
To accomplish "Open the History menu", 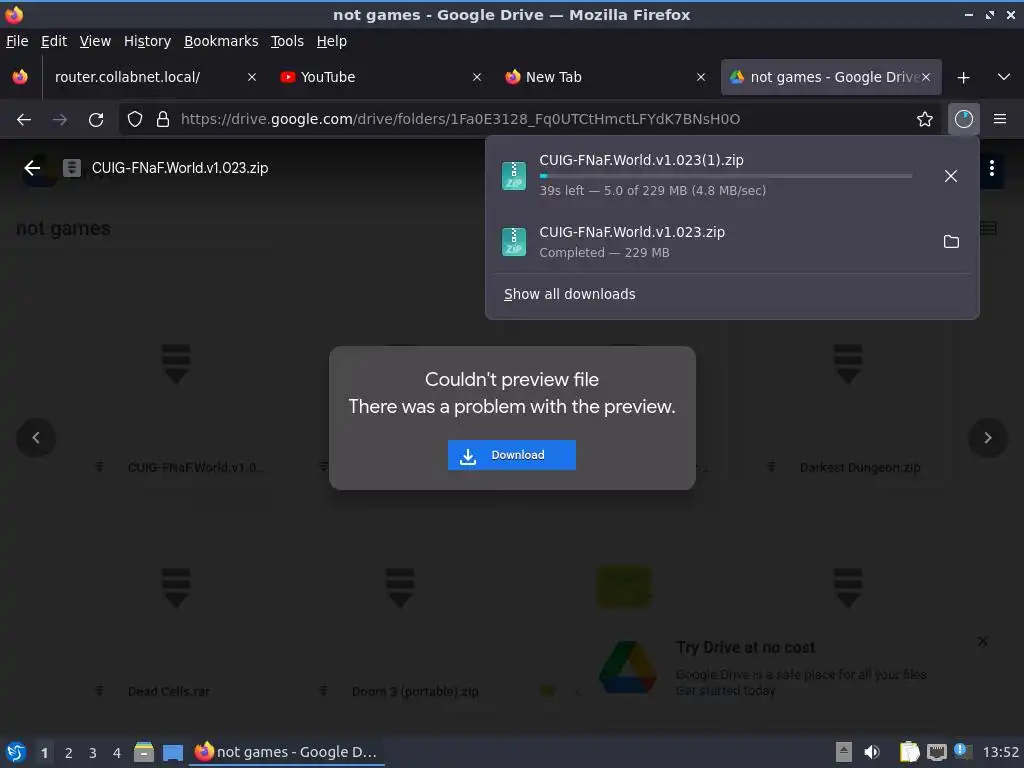I will (x=148, y=41).
